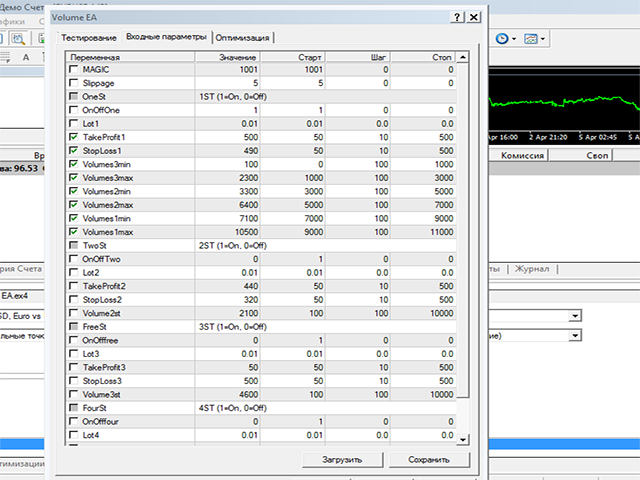Click the chart templates toolbar icon
This screenshot has height=480, width=640.
[x=532, y=38]
